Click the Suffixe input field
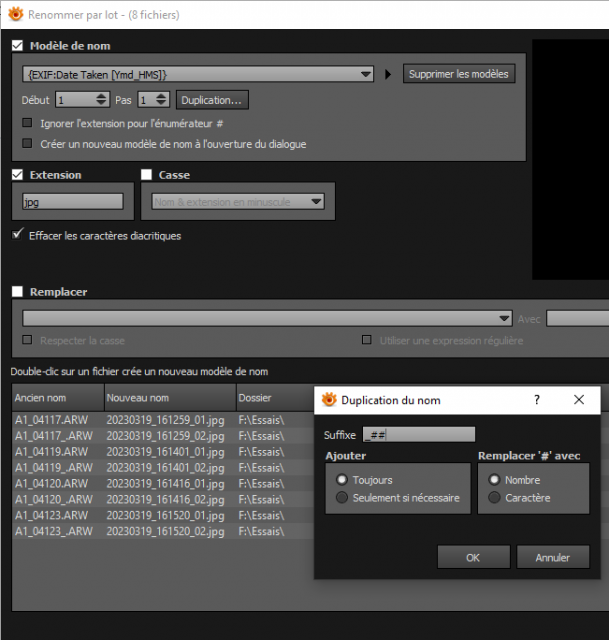 pyautogui.click(x=419, y=435)
